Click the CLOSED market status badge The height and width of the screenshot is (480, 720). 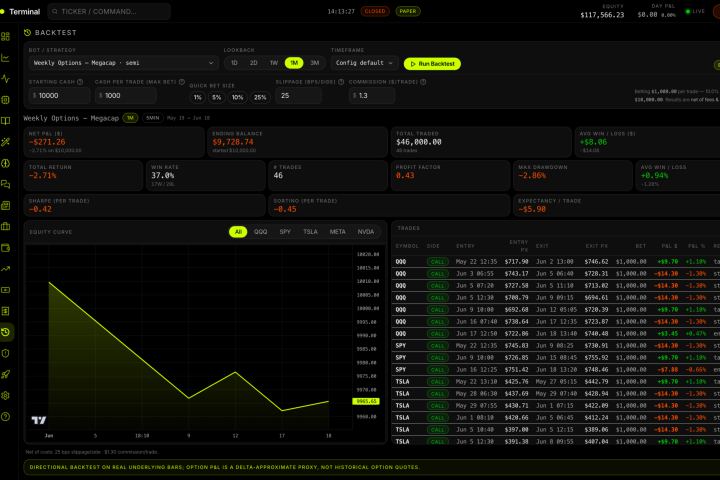pos(375,11)
